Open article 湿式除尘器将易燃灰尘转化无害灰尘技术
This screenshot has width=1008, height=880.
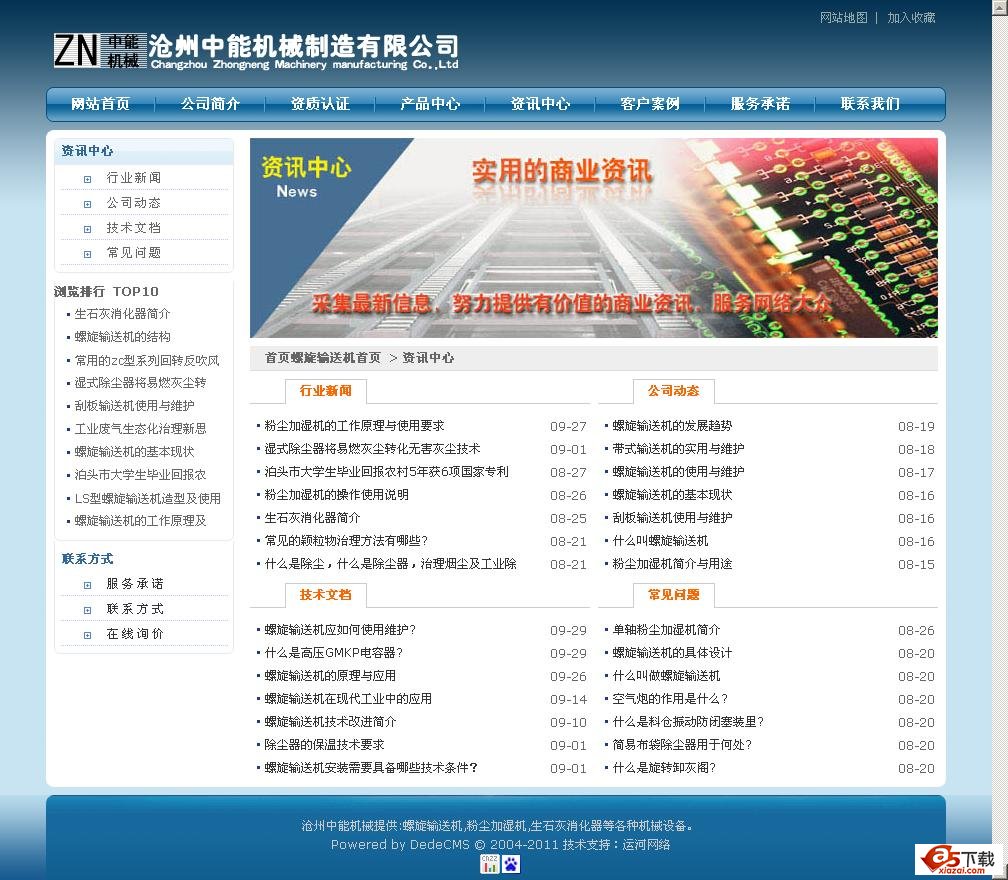coord(372,449)
